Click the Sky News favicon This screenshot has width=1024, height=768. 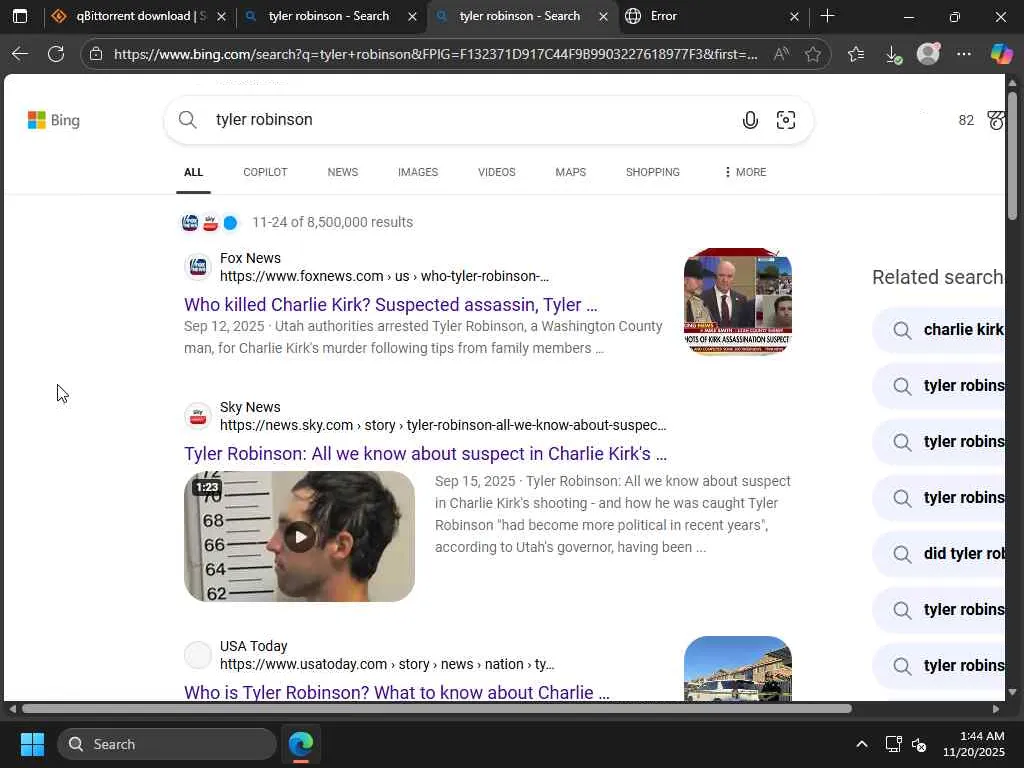pos(197,415)
